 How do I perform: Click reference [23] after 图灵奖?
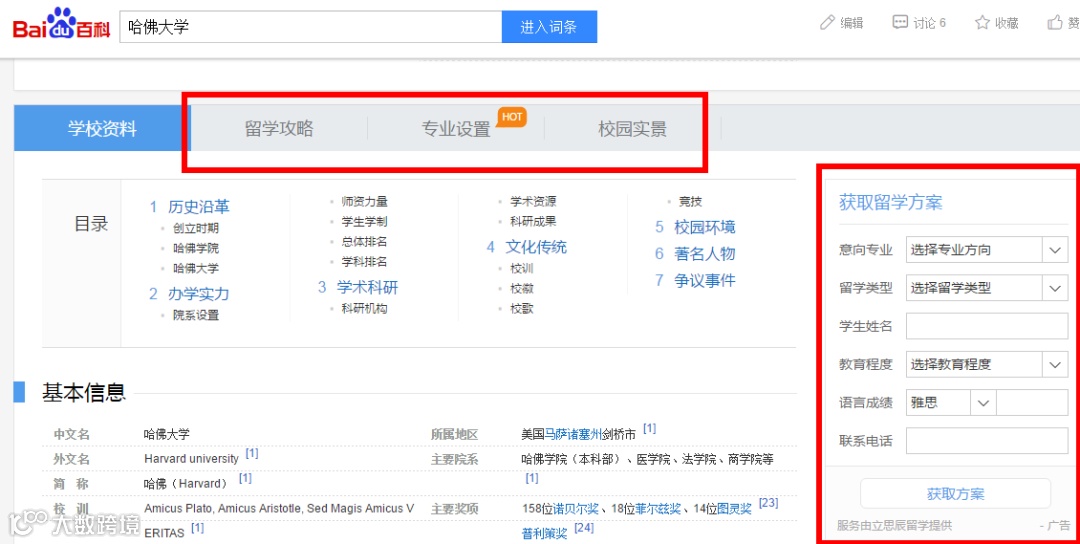pyautogui.click(x=769, y=503)
